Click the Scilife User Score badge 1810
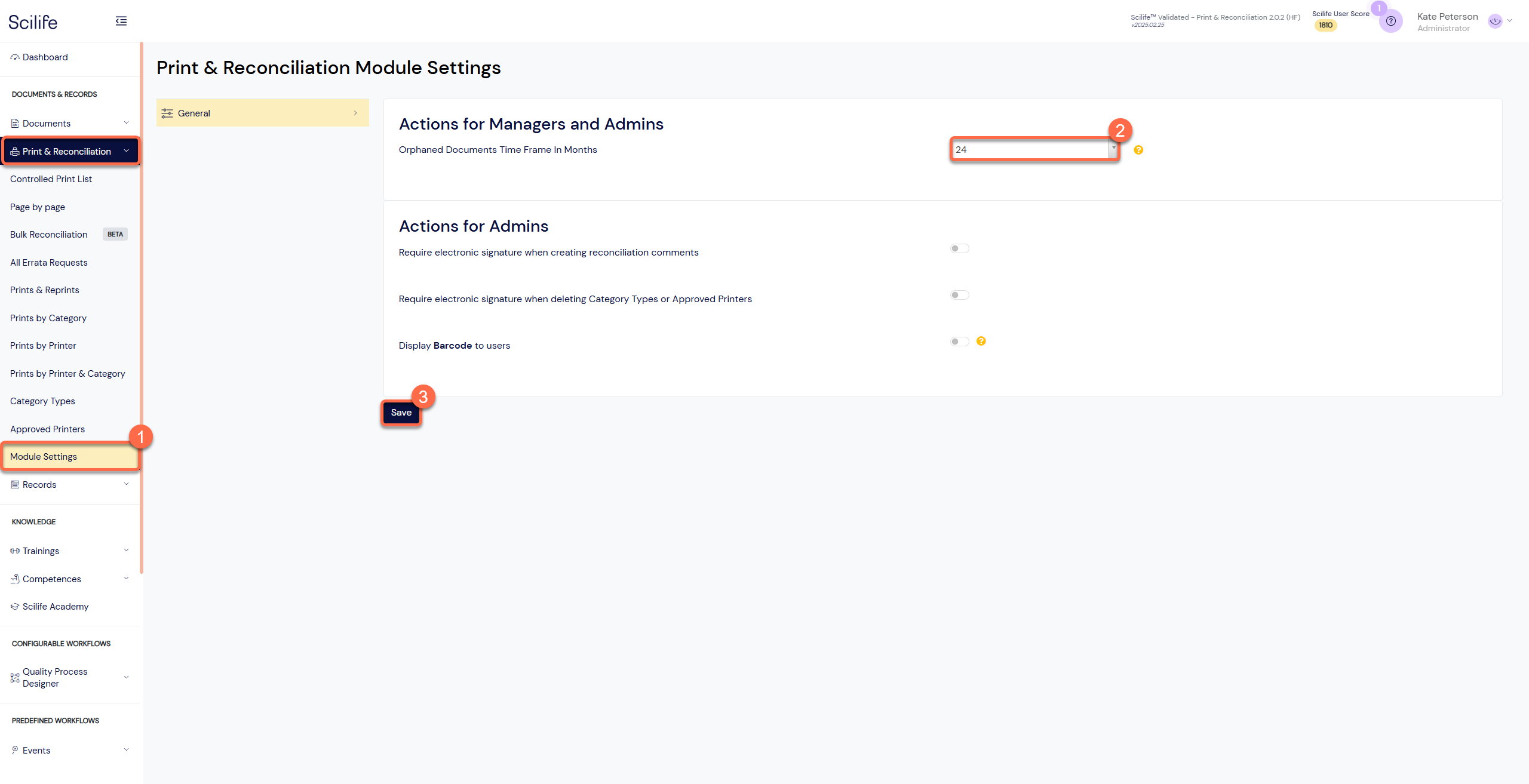 pos(1325,25)
